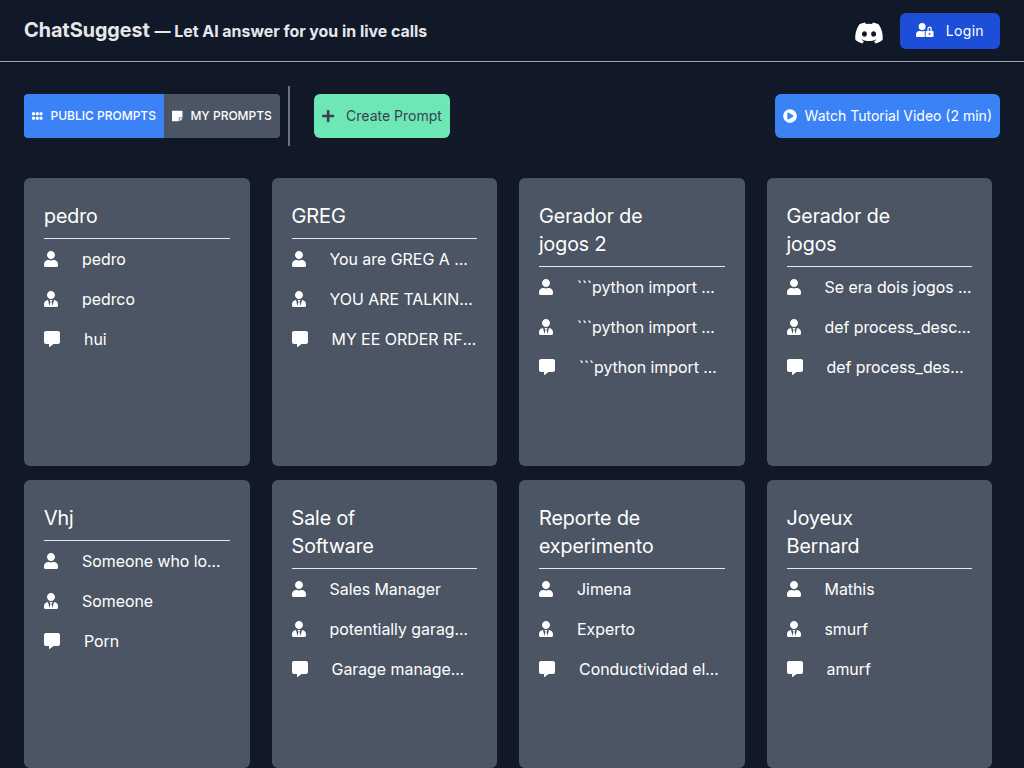Screen dimensions: 1024x768
Task: Select the 'Sales Manager' text
Action: [x=385, y=590]
